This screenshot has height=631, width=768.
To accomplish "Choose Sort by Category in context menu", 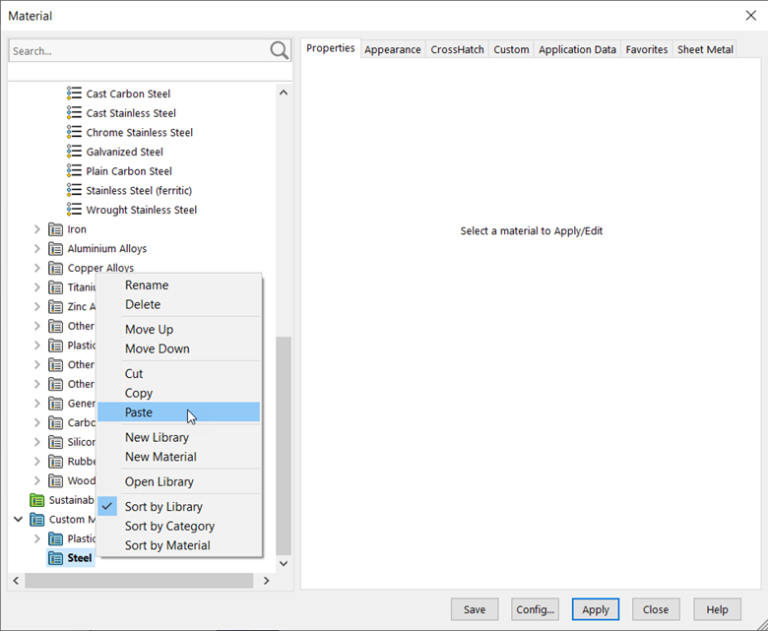I will coord(169,526).
